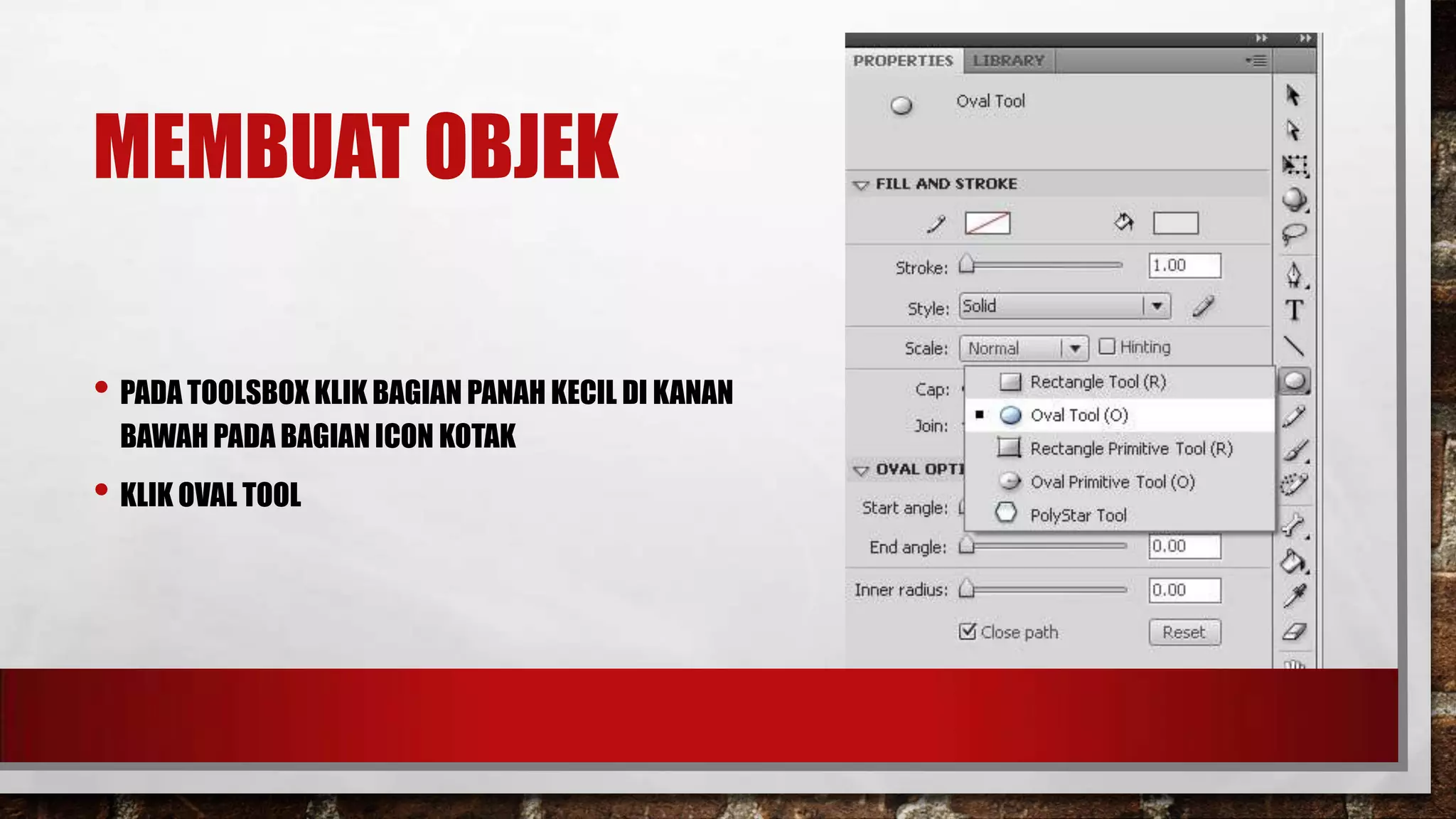This screenshot has width=1456, height=819.
Task: Choose Oval Tool (O) from flyout
Action: coord(1119,415)
